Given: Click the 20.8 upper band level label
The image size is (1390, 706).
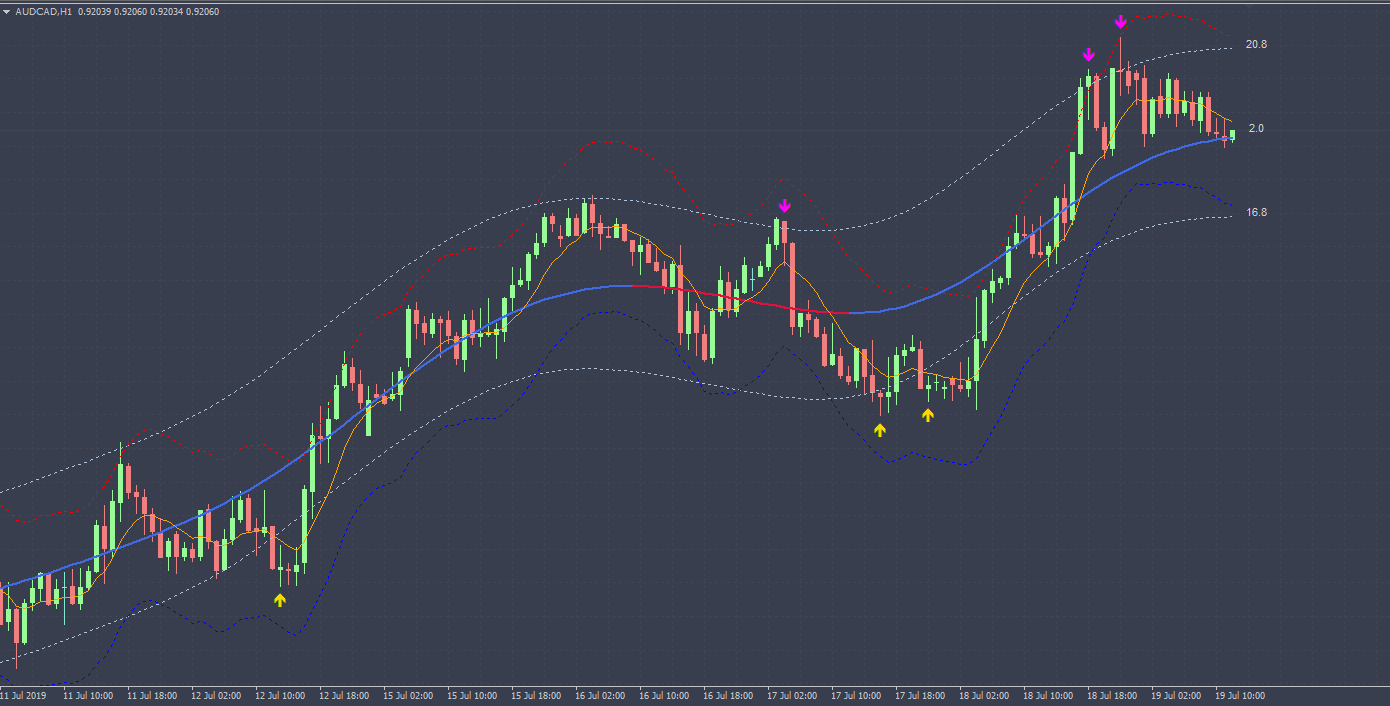Looking at the screenshot, I should 1256,45.
